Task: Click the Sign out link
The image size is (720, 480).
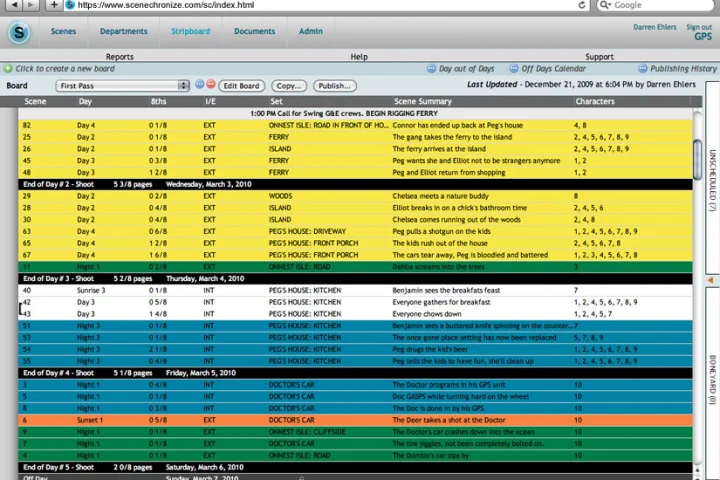Action: pos(699,27)
